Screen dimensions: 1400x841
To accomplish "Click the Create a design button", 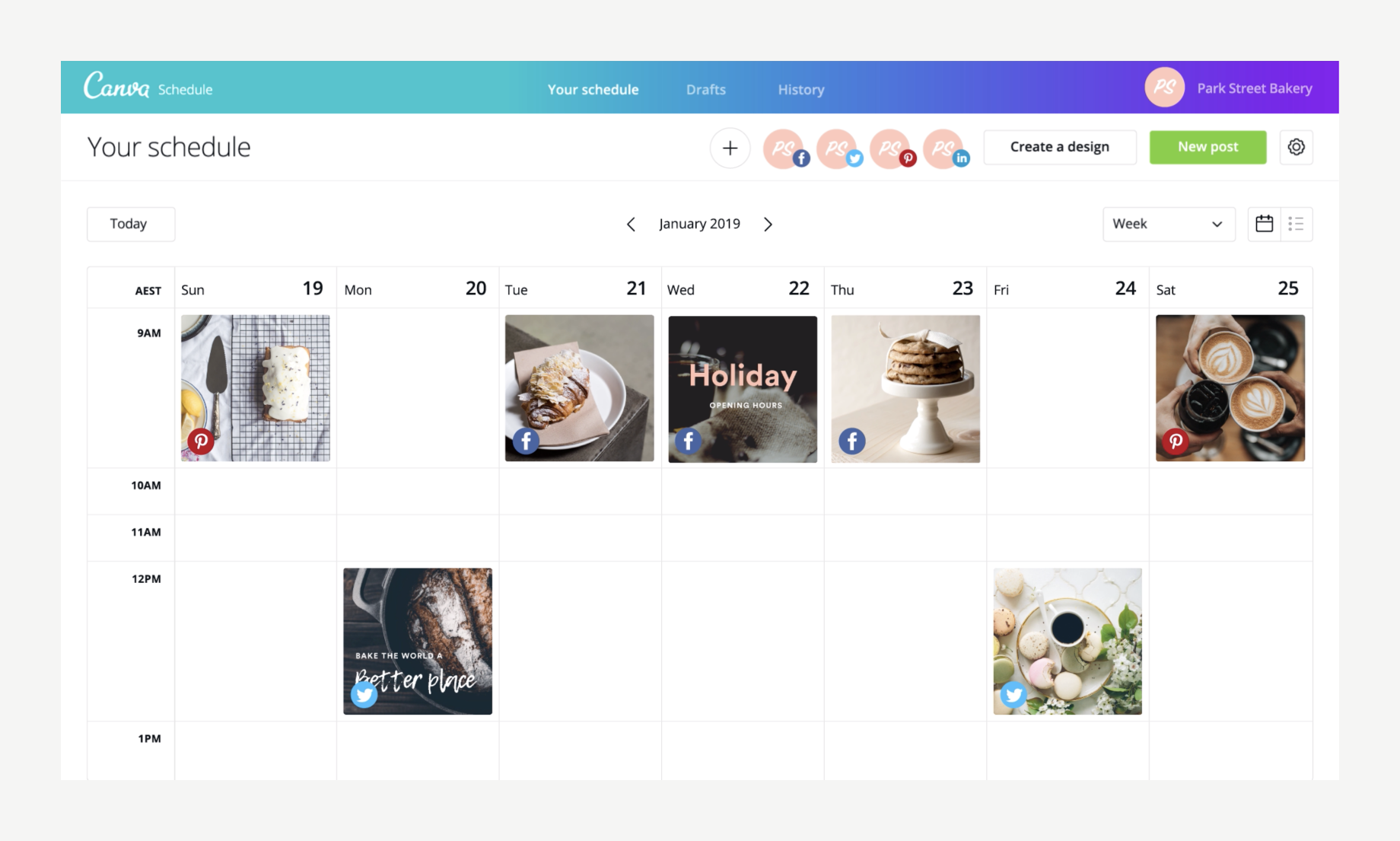I will click(x=1059, y=146).
